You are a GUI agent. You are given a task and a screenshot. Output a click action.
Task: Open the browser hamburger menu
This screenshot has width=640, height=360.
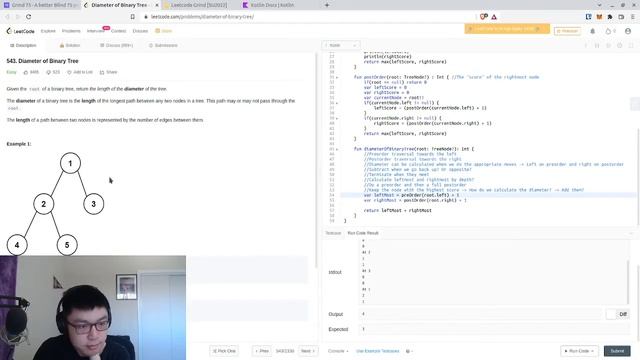pyautogui.click(x=633, y=17)
